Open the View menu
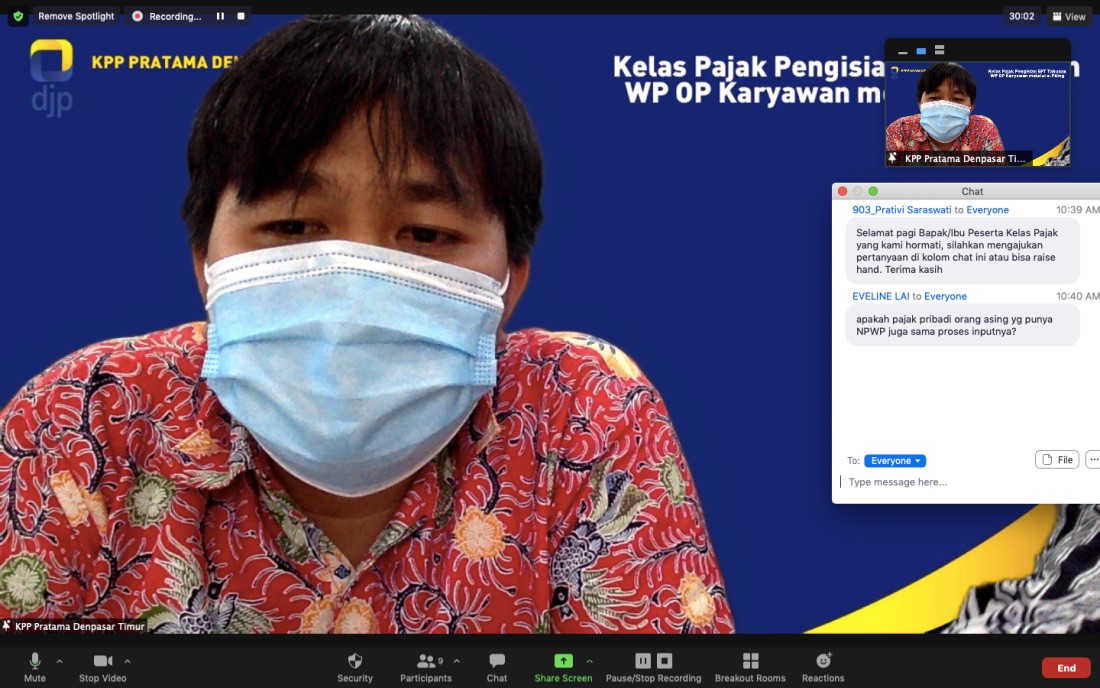Screen dimensions: 1100x688 [1069, 16]
